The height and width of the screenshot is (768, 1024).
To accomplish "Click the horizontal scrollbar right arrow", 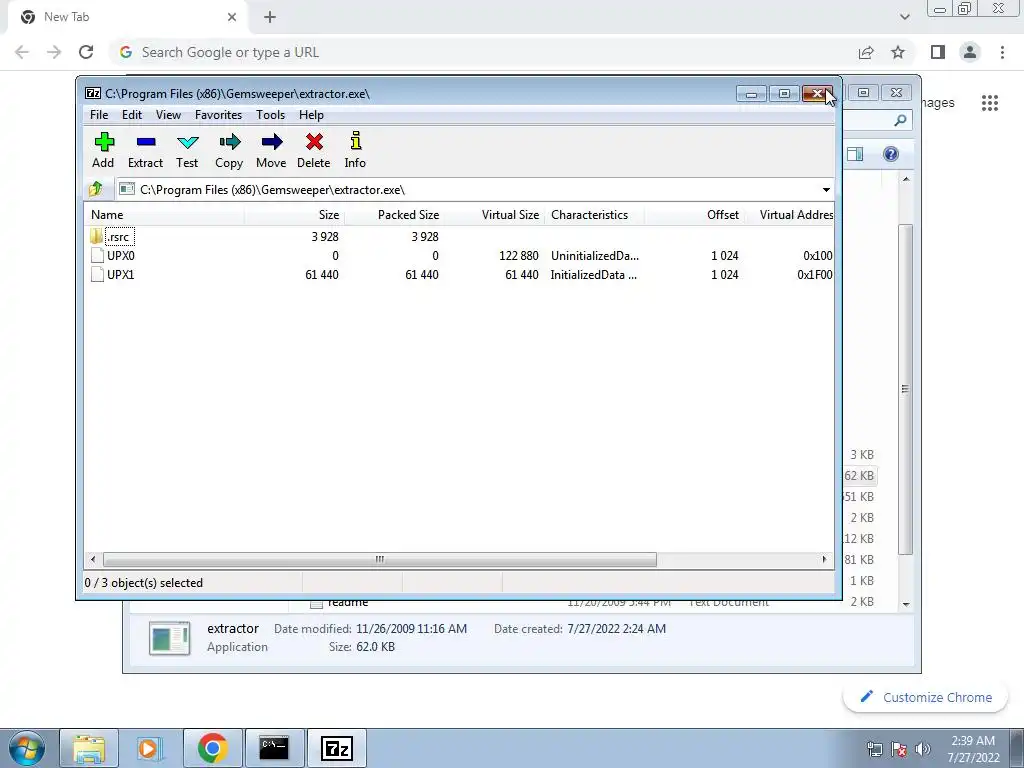I will pyautogui.click(x=824, y=560).
